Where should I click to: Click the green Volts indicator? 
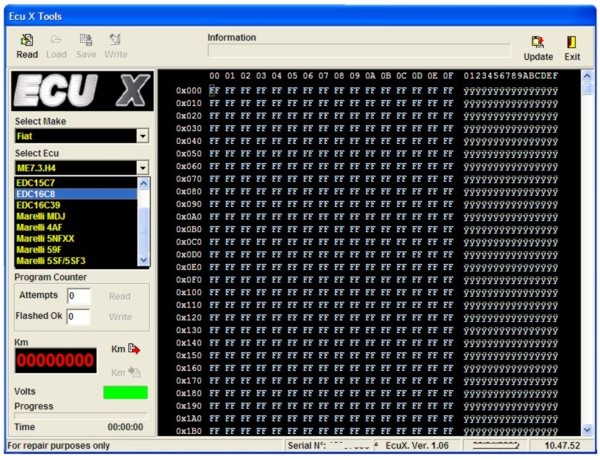126,393
